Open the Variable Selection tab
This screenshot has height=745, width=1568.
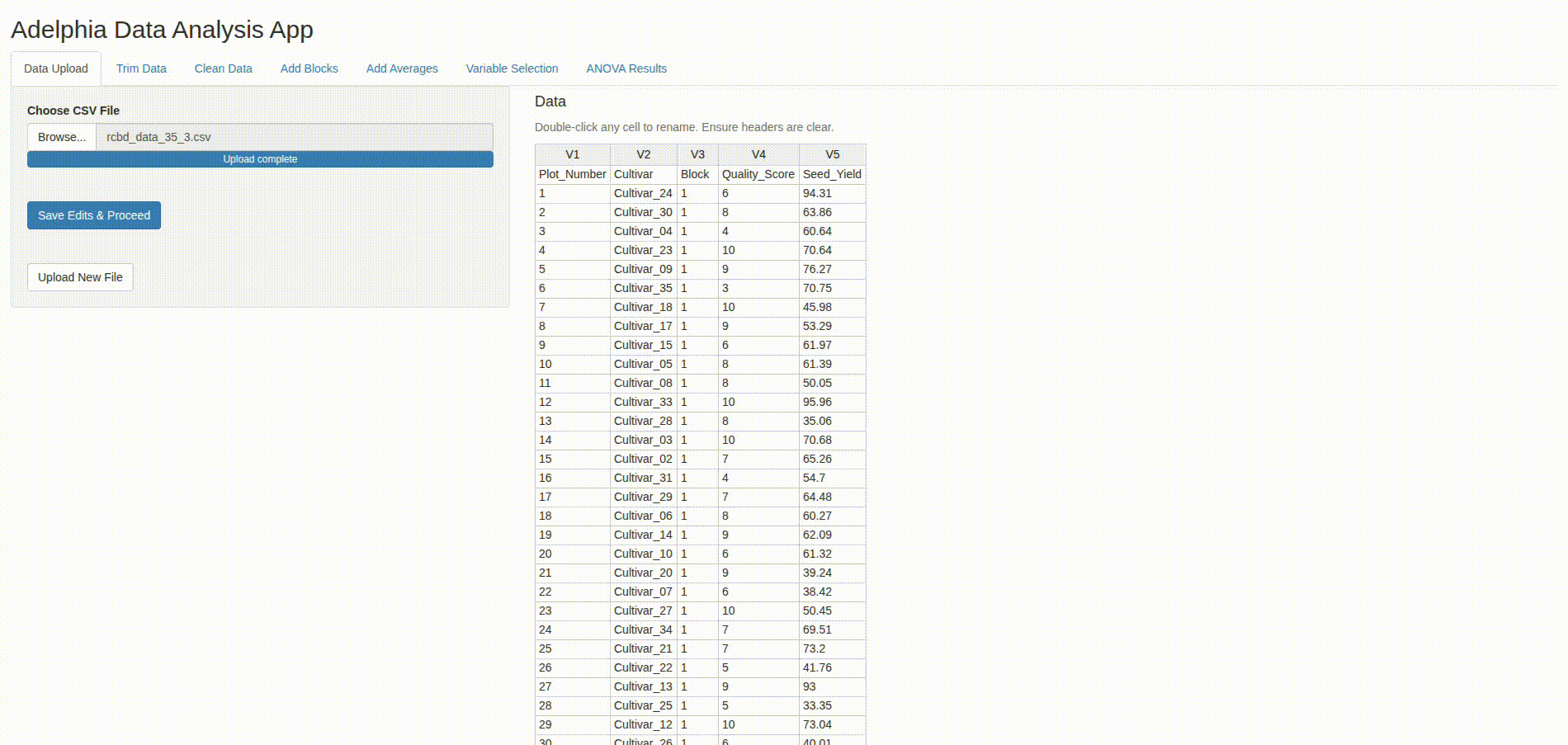[512, 68]
